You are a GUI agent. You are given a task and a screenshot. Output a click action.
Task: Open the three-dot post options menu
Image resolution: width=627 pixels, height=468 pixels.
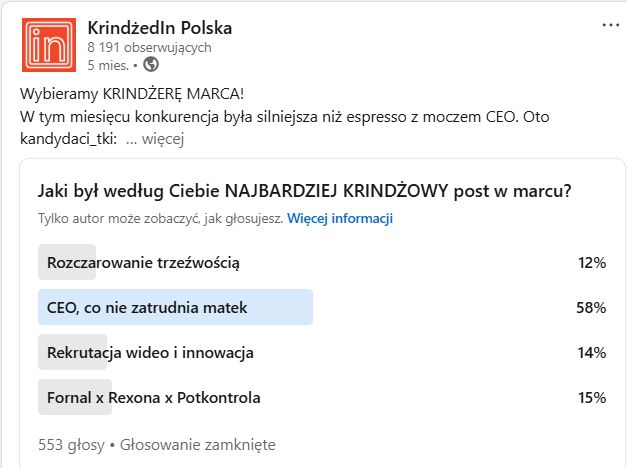click(x=610, y=25)
